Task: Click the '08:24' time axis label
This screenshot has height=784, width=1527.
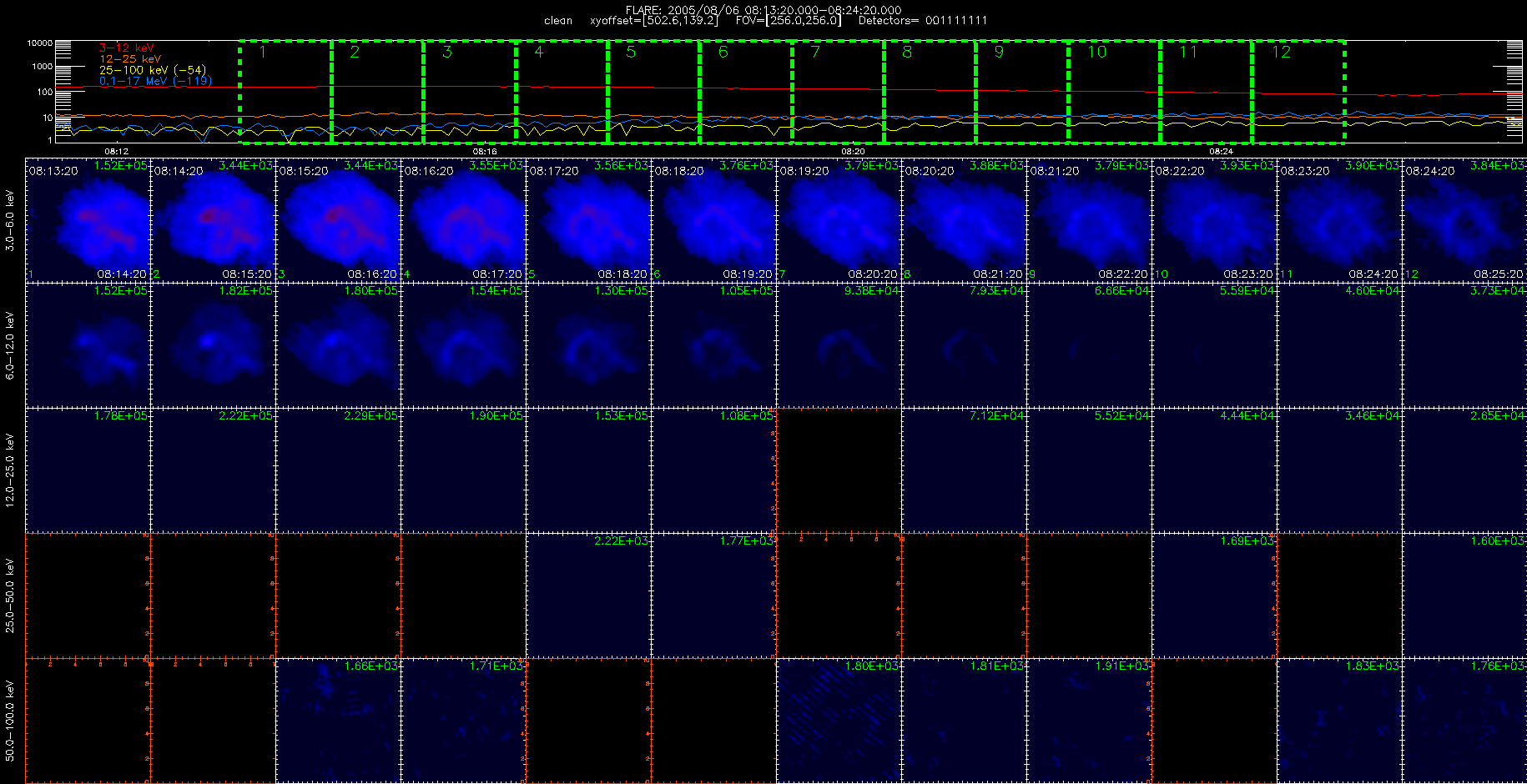Action: coord(1221,151)
